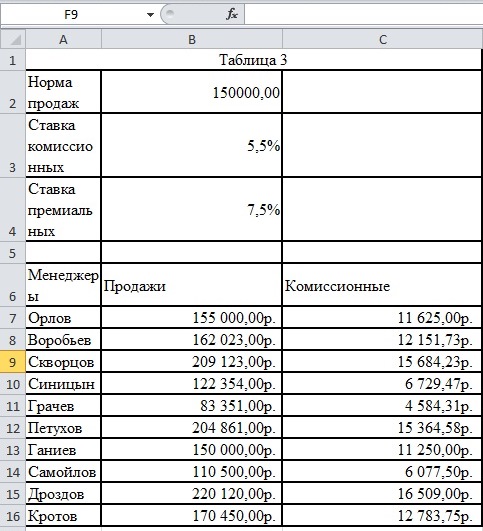Click sales value 122 354,00р.
Viewport: 483px width, 531px height.
tap(191, 384)
